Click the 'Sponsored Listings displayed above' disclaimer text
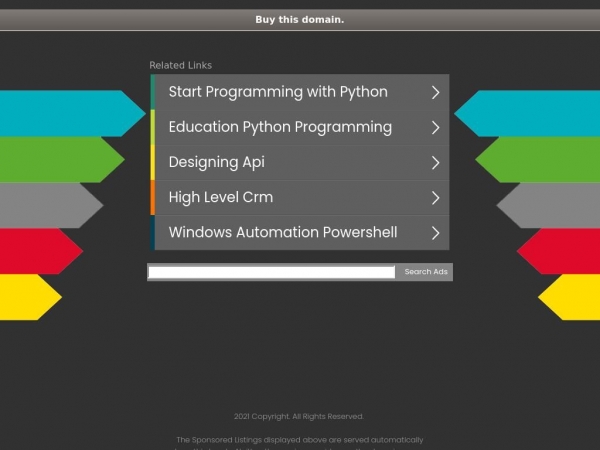The height and width of the screenshot is (450, 600). (x=300, y=440)
